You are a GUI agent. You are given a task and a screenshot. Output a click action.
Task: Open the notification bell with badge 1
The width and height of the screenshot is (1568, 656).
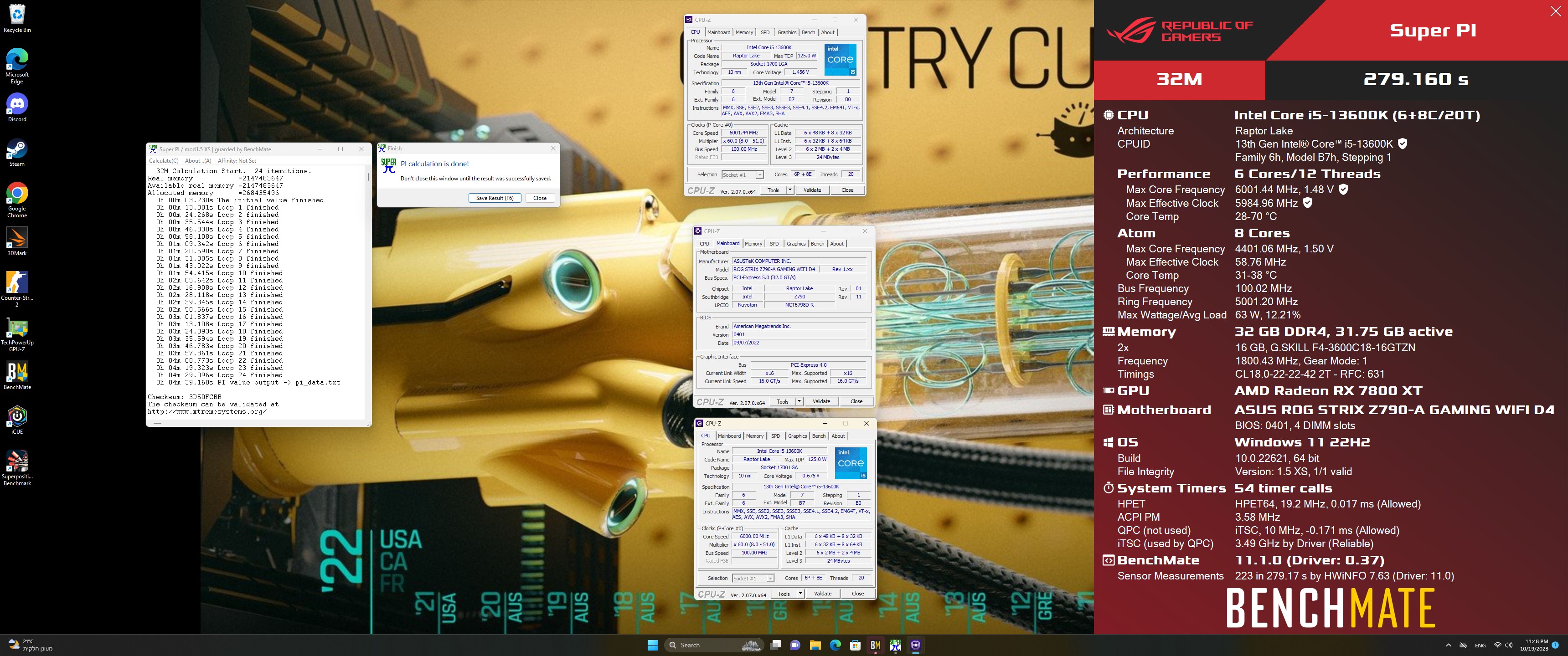tap(1555, 645)
